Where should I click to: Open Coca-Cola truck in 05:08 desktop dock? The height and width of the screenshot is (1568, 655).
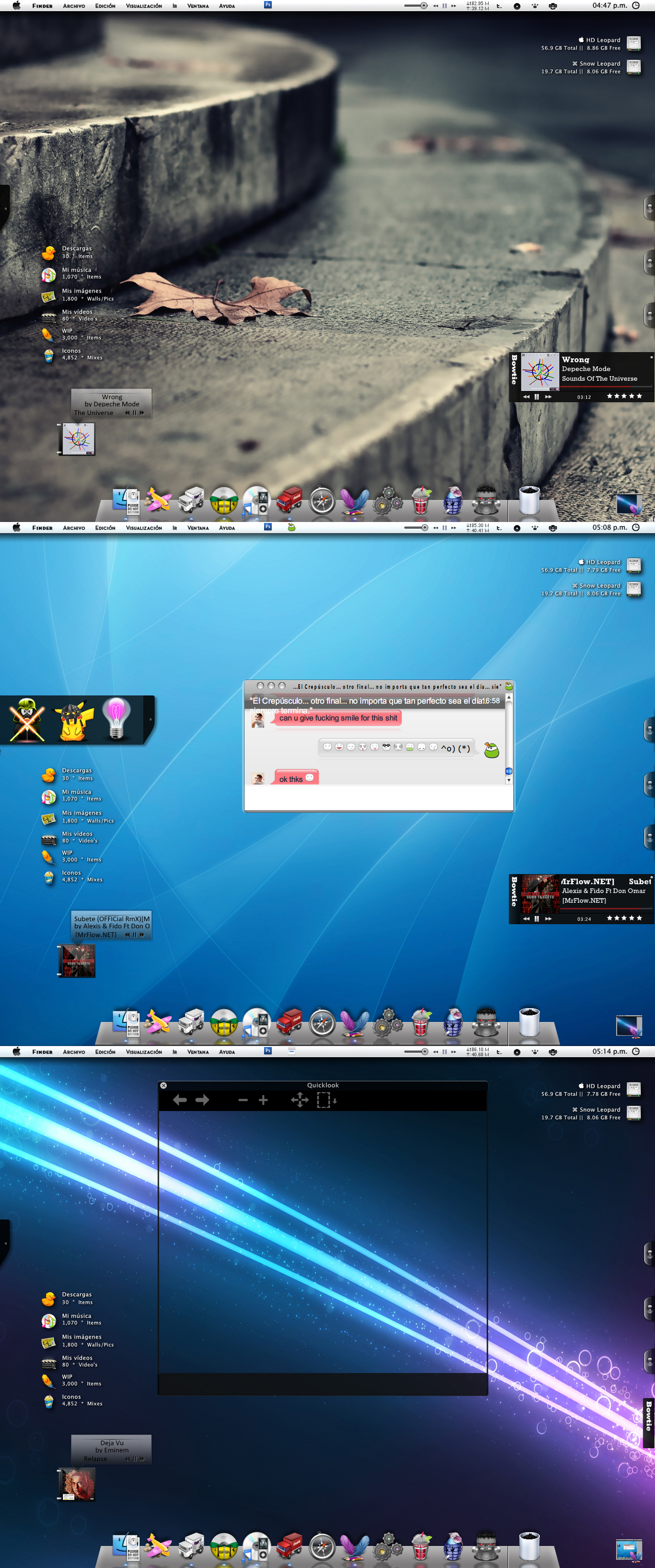290,1022
